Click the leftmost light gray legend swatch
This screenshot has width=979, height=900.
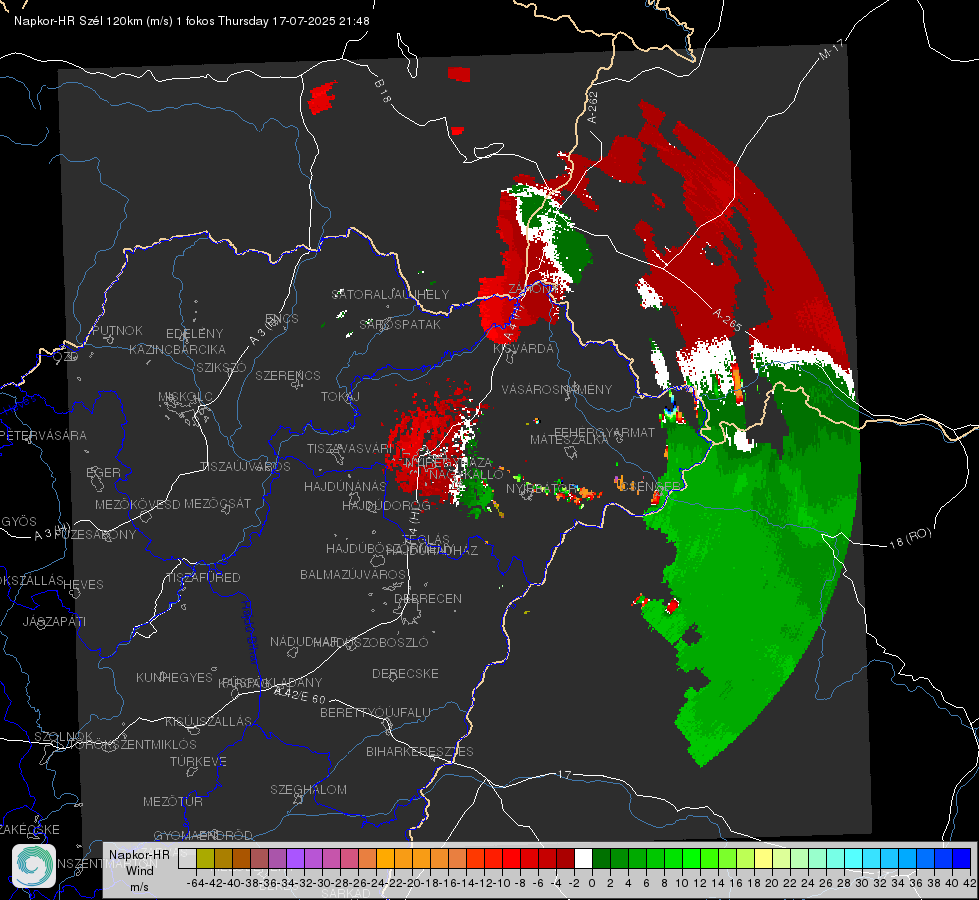click(187, 858)
